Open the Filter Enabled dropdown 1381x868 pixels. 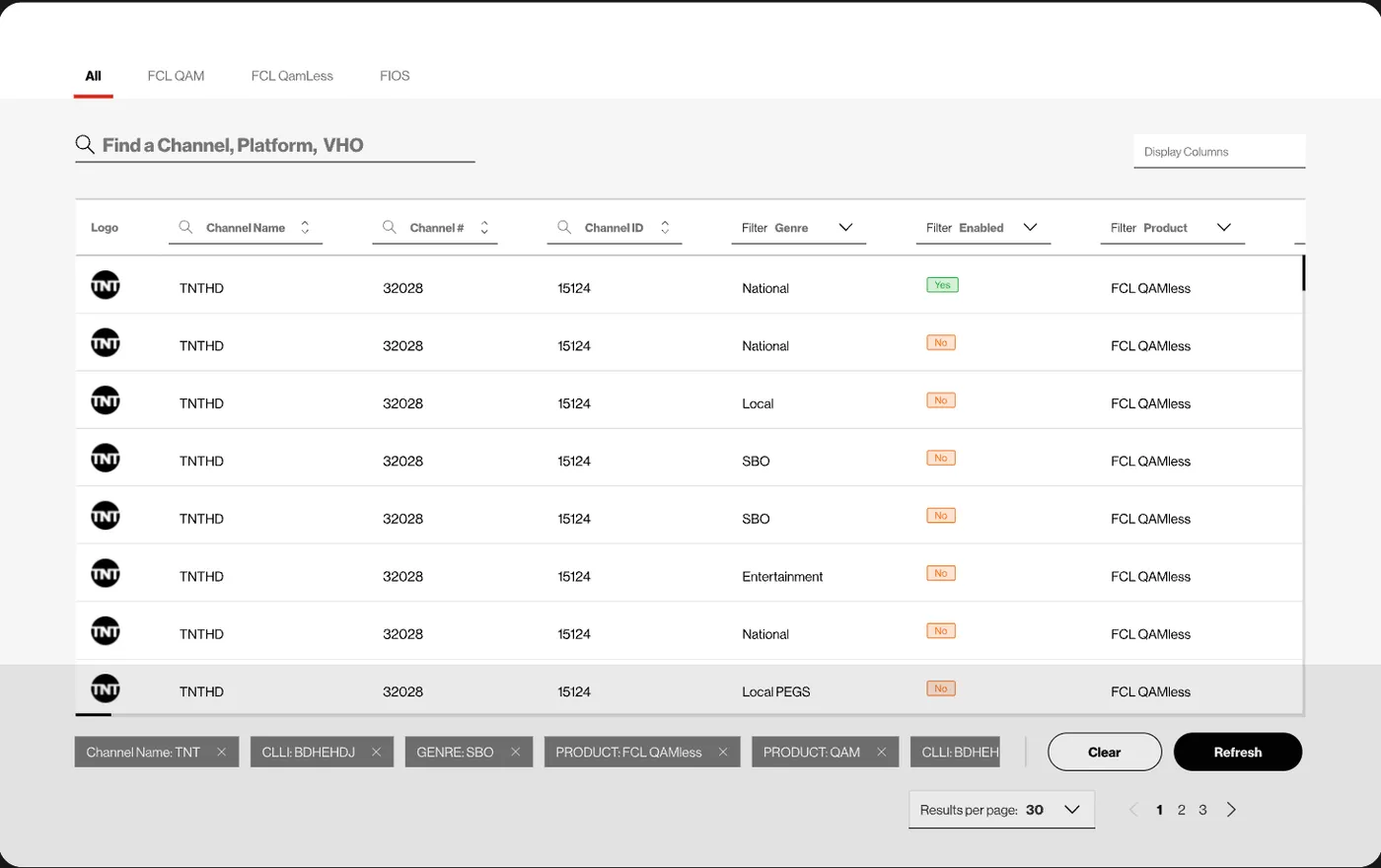[983, 228]
